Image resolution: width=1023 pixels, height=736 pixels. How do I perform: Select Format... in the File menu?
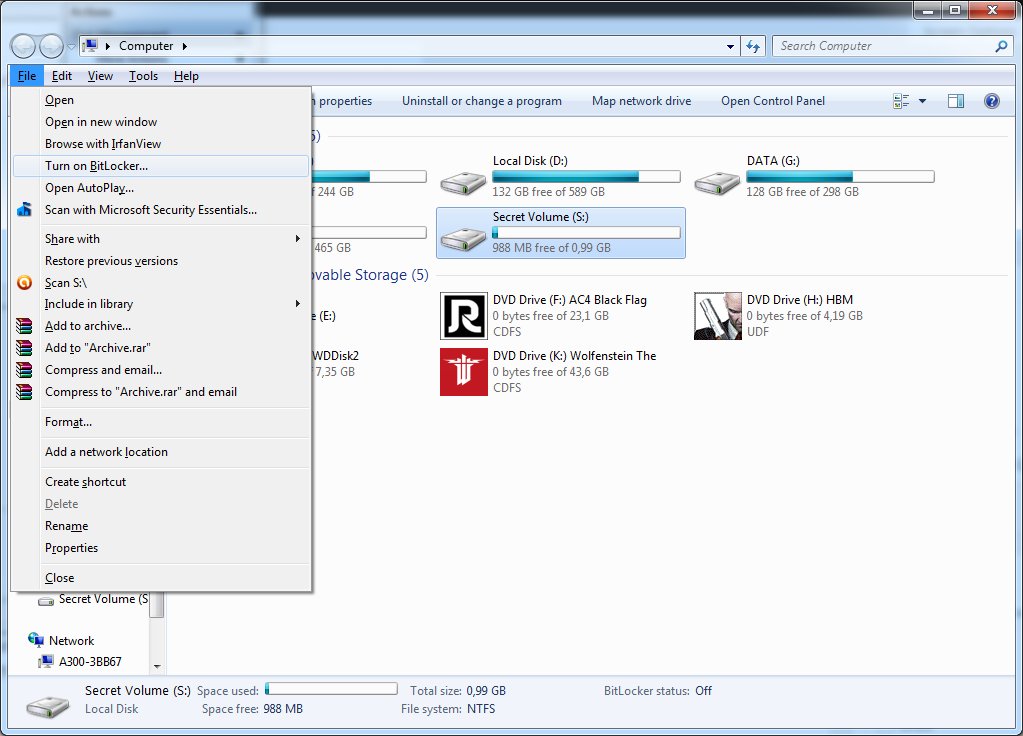68,422
